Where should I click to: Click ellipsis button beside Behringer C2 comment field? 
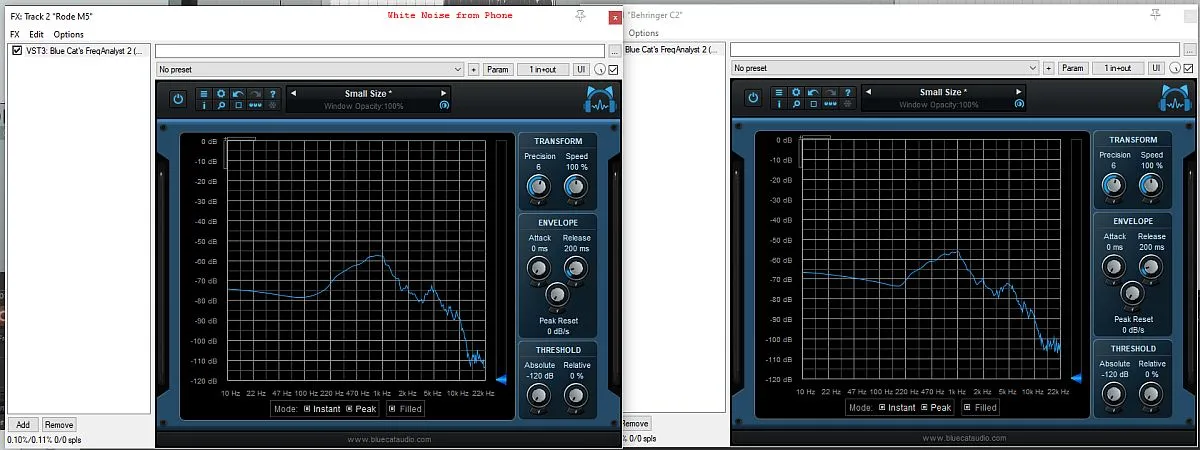pos(1190,49)
